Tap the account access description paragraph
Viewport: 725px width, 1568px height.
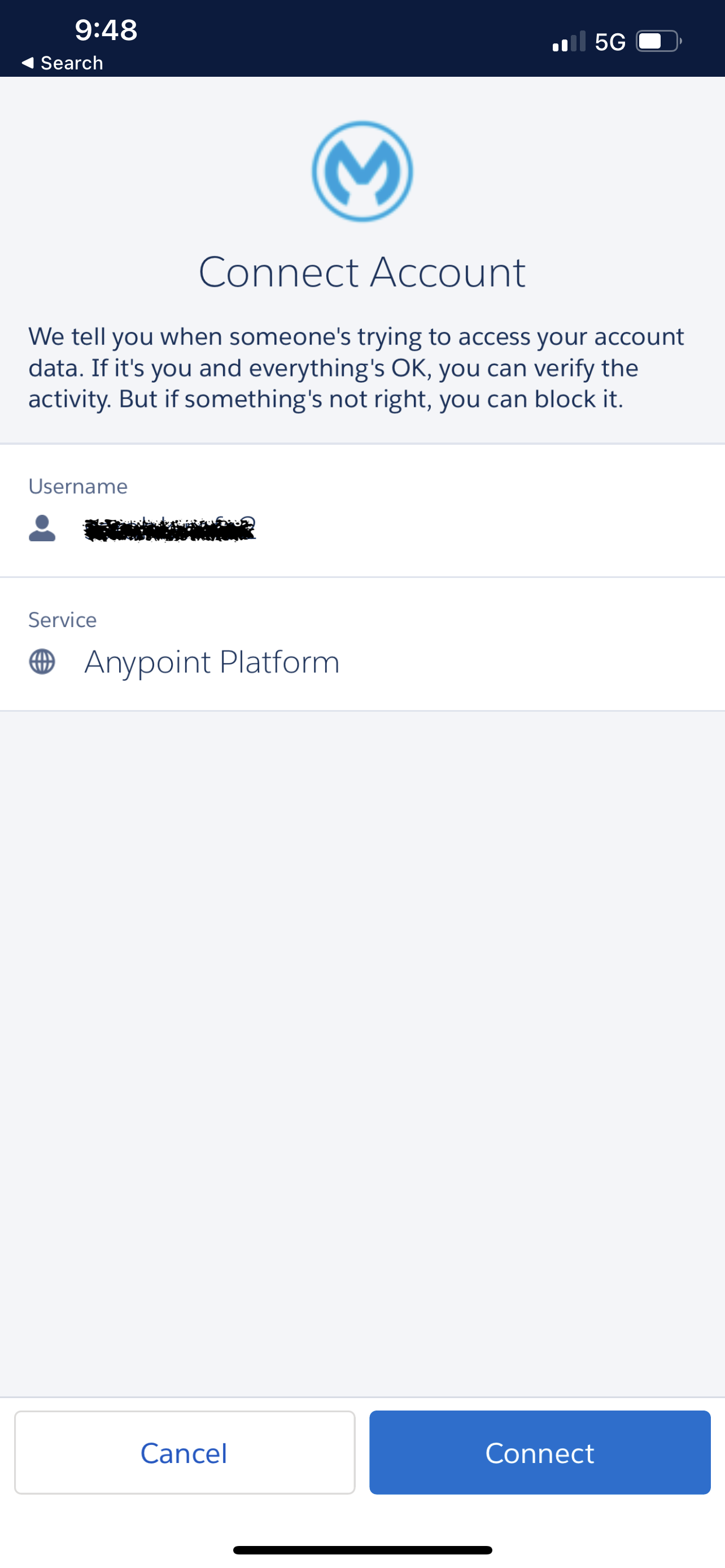pos(356,367)
